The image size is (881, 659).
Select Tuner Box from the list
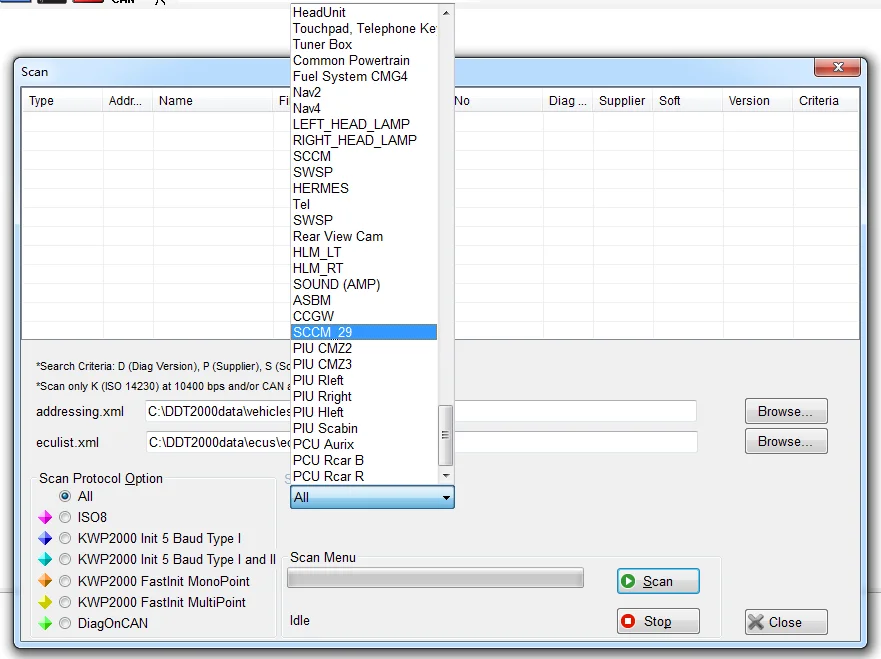click(364, 44)
